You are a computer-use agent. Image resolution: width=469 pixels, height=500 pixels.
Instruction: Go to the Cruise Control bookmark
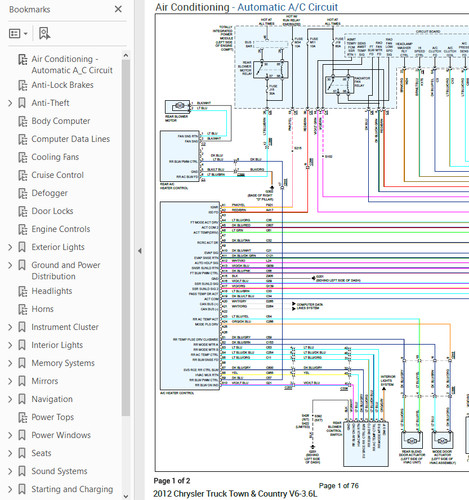[x=57, y=175]
